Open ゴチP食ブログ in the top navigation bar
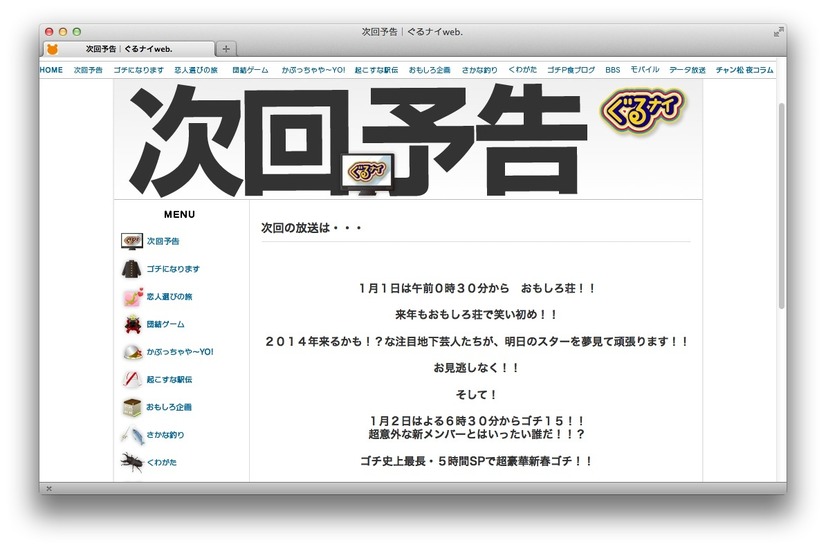 coord(570,70)
